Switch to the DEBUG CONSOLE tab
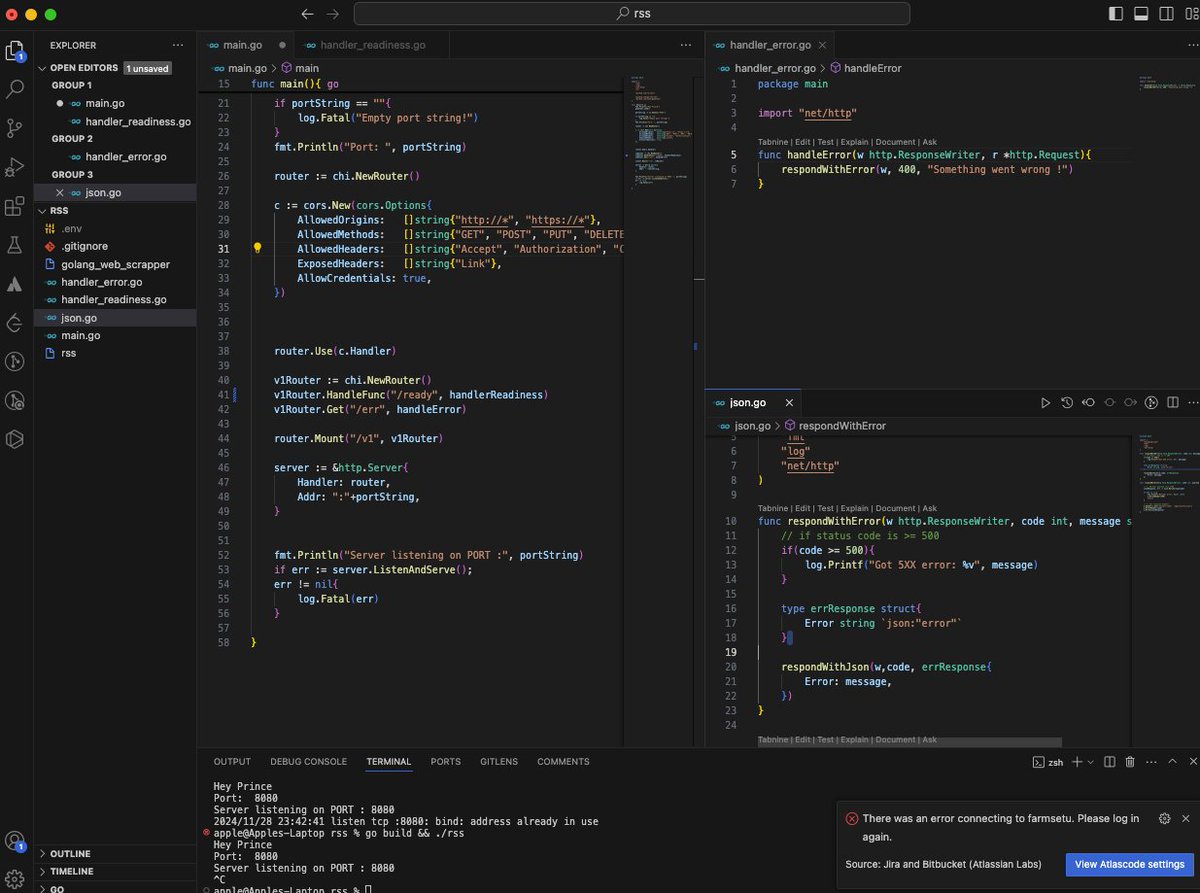 tap(308, 761)
